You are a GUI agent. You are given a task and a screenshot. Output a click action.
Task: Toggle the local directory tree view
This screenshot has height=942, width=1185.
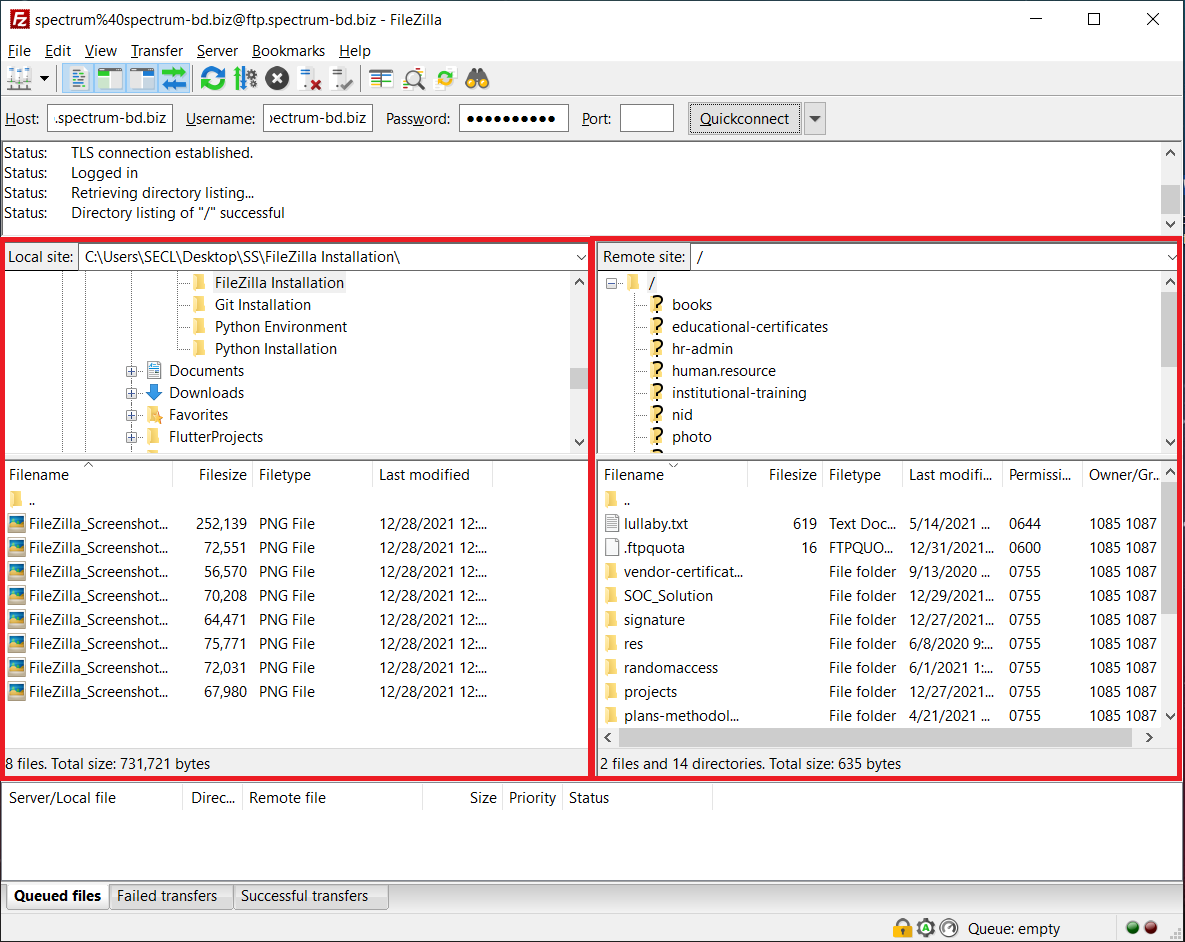click(x=110, y=79)
